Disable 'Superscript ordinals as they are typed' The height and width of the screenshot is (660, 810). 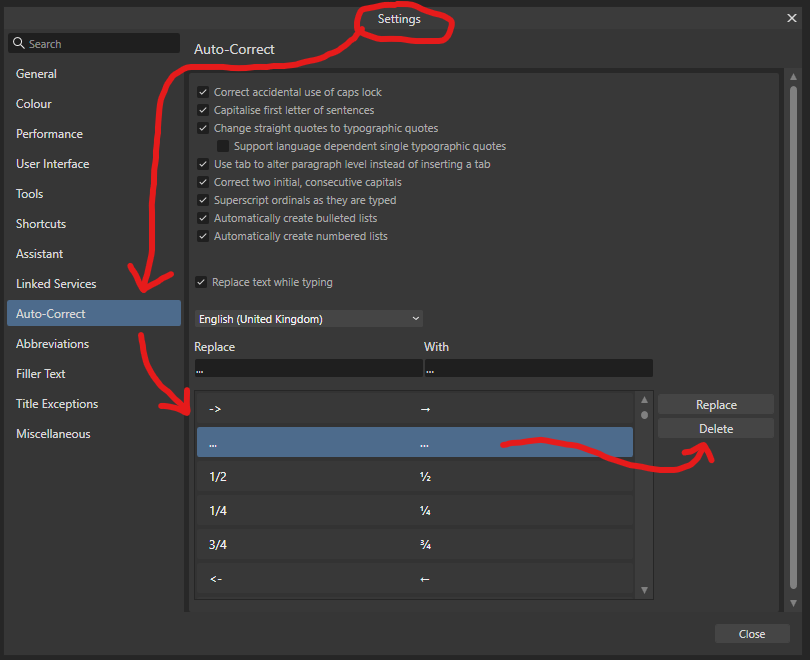[203, 200]
